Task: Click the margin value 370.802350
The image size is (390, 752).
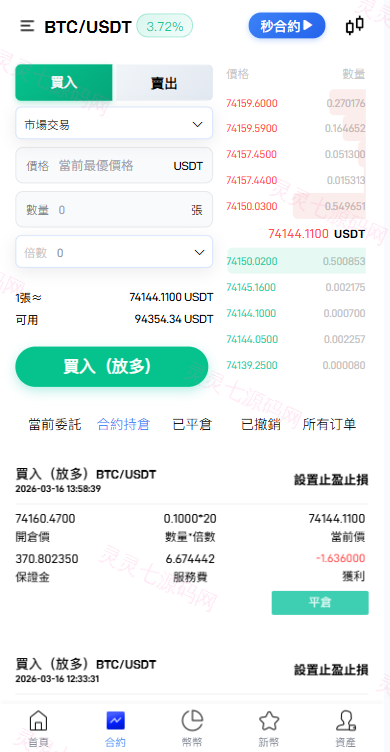Action: (x=47, y=559)
